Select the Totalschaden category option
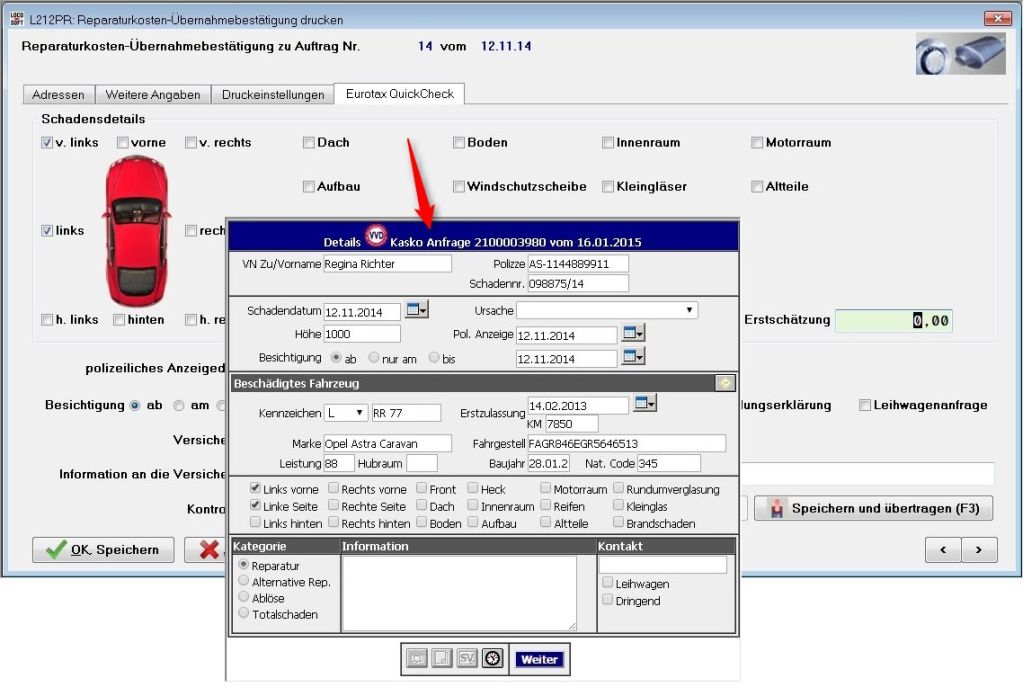The height and width of the screenshot is (687, 1024). click(243, 614)
